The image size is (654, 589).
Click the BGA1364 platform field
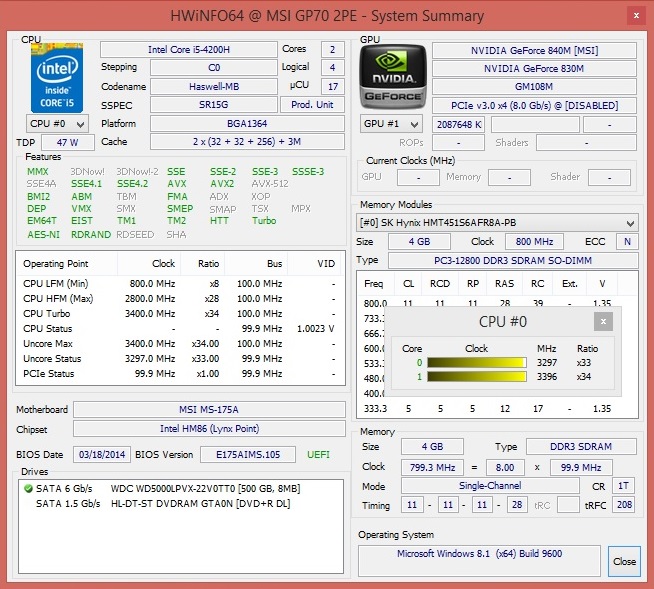pyautogui.click(x=247, y=123)
